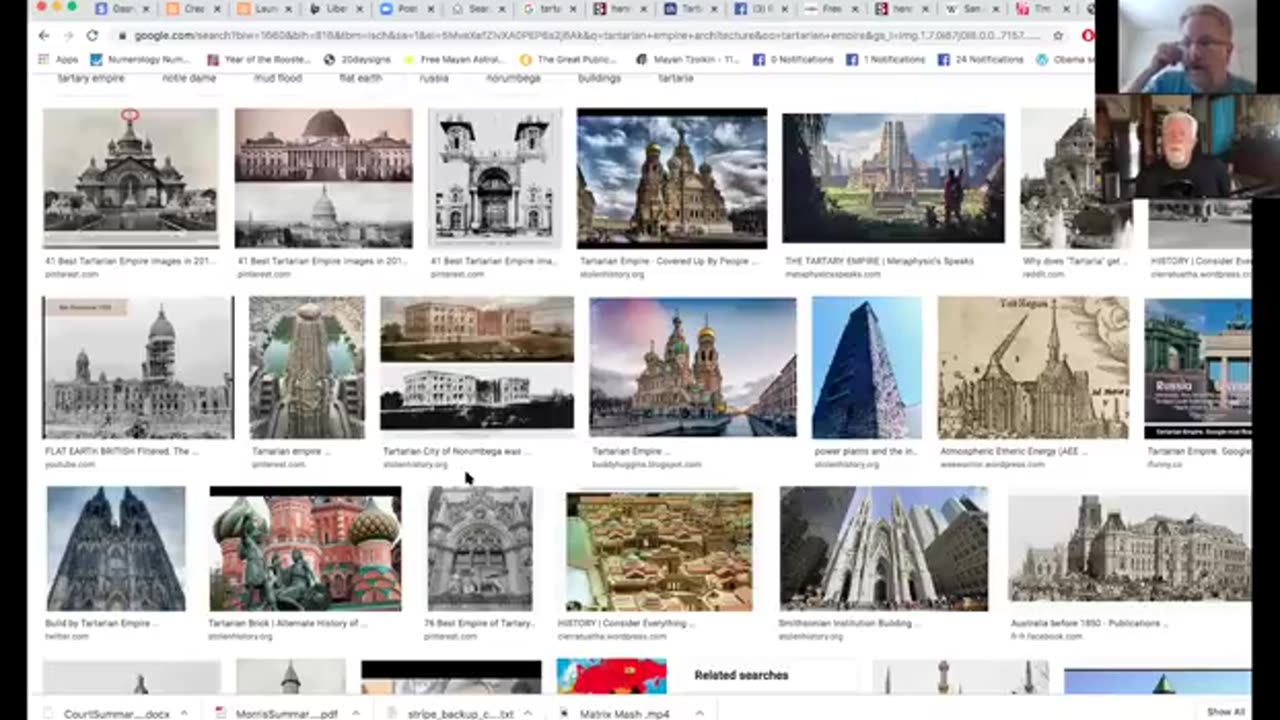Expand options for Matrix Mash mp4 download
The image size is (1280, 720).
tap(699, 713)
